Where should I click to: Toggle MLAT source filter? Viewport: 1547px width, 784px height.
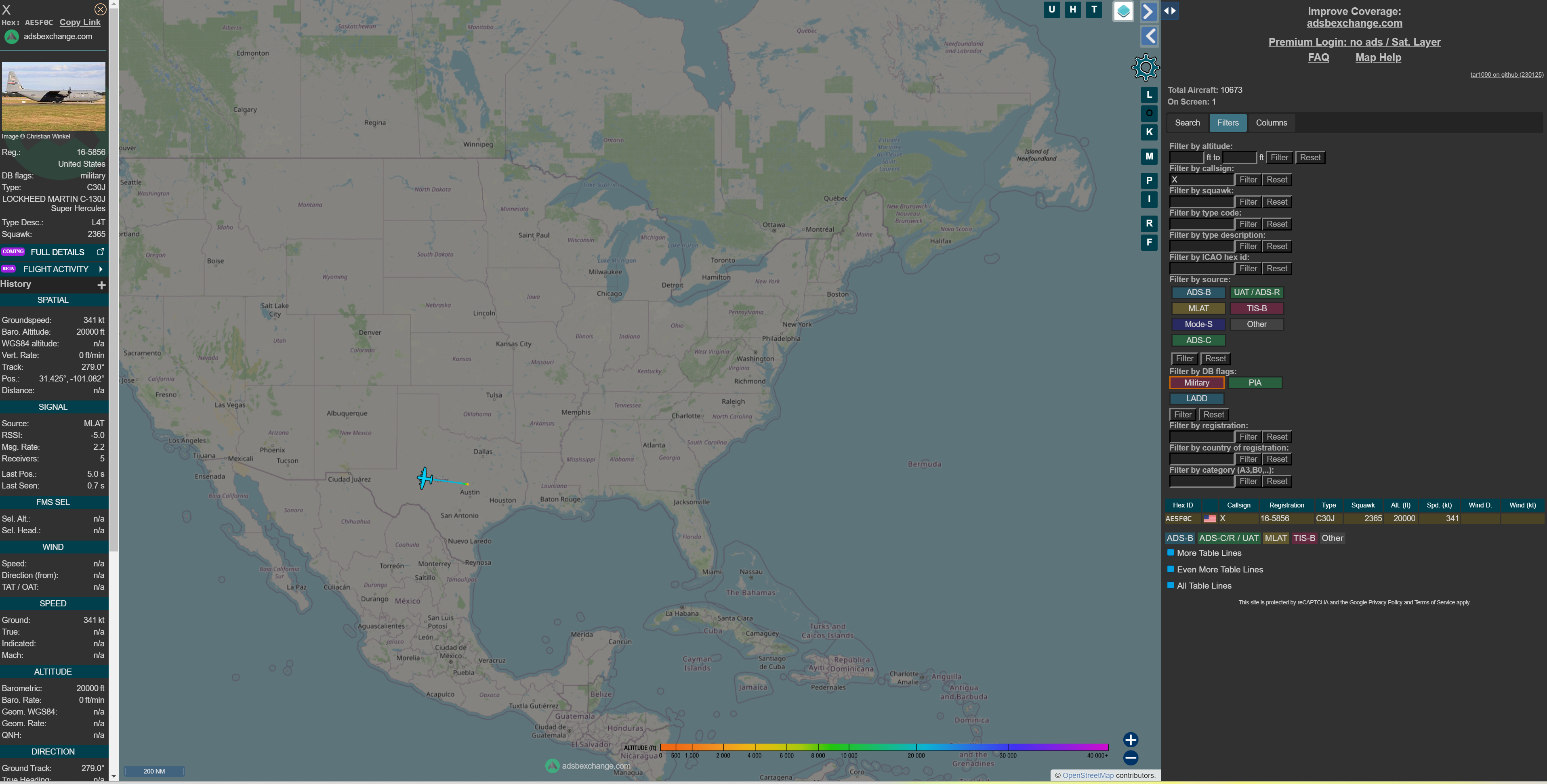point(1198,308)
